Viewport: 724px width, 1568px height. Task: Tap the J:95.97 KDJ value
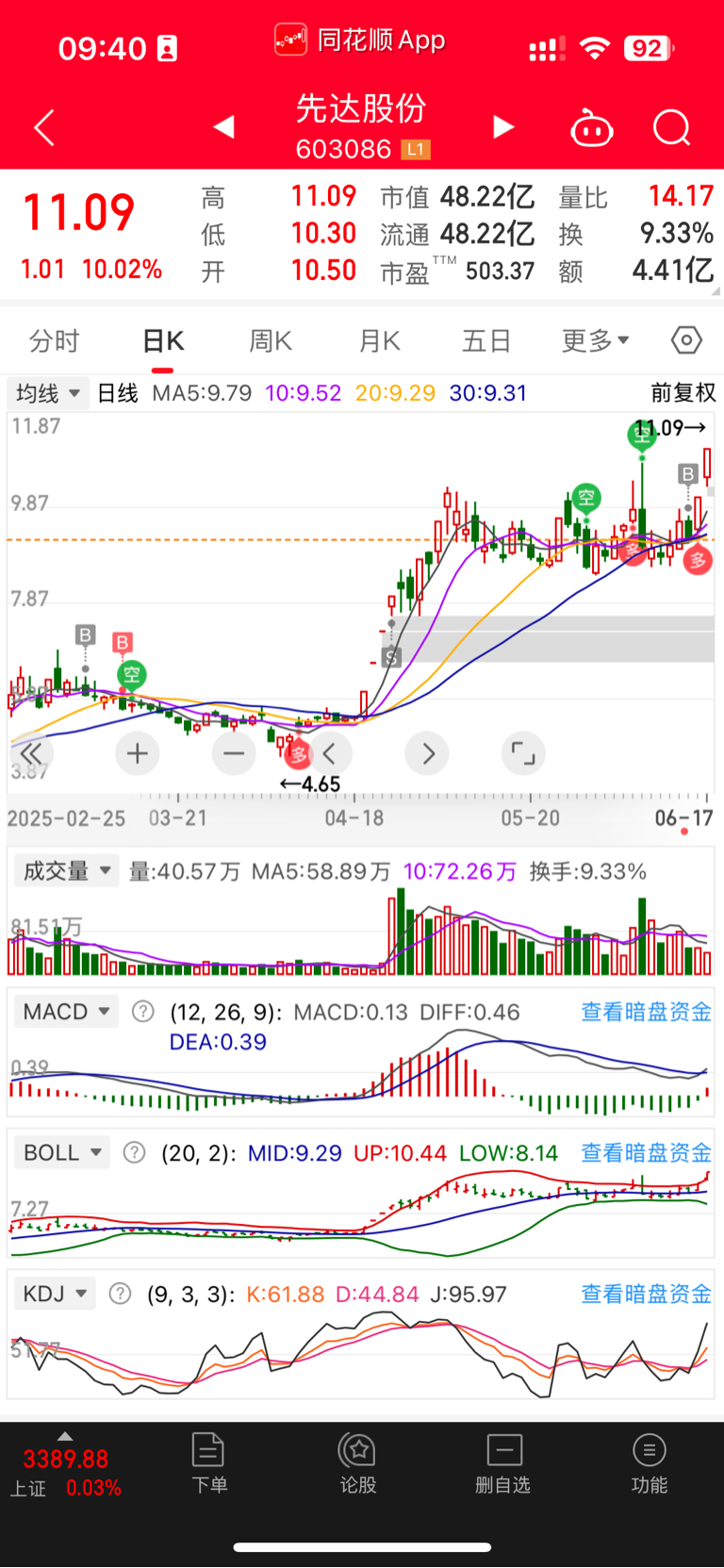click(469, 1294)
